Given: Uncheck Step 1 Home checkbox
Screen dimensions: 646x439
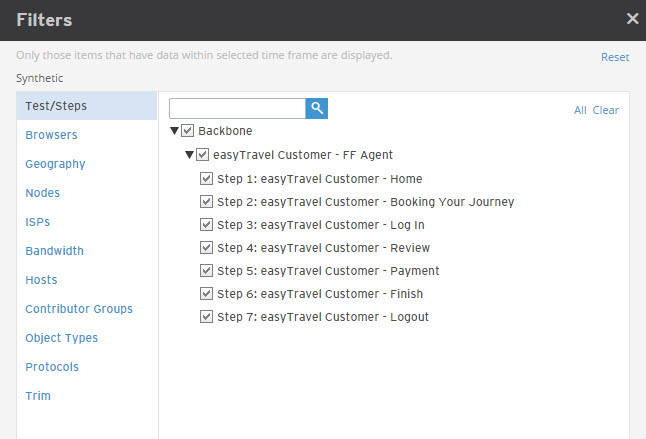Looking at the screenshot, I should 206,179.
